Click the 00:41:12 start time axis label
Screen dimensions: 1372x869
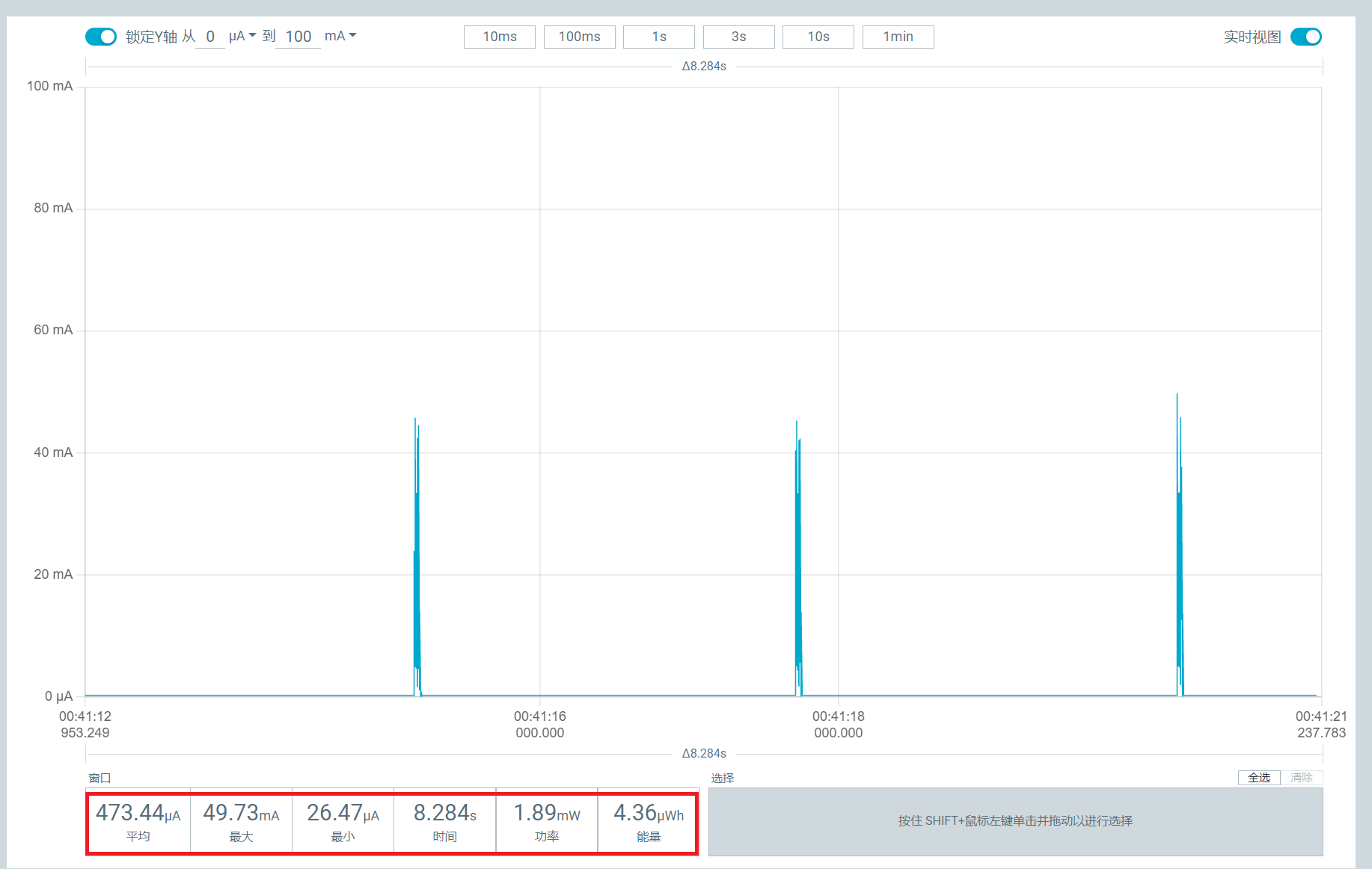(x=85, y=725)
